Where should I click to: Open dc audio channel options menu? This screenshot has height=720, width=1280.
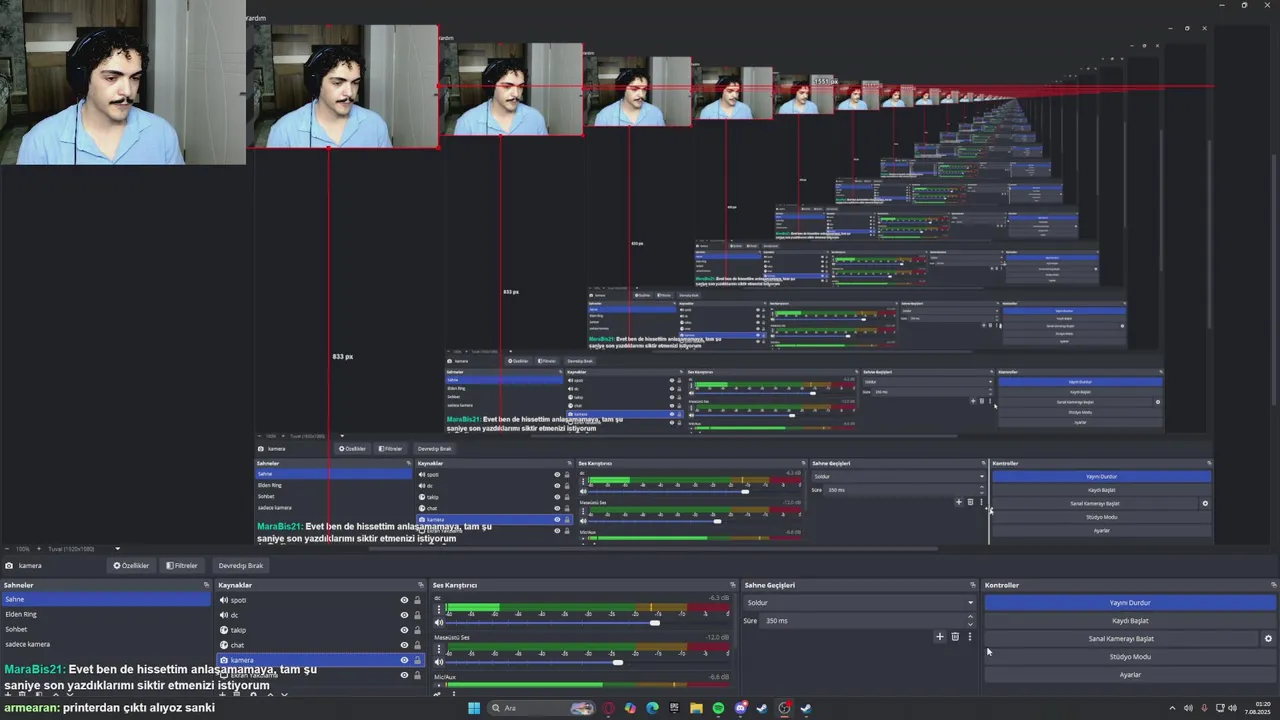[438, 609]
